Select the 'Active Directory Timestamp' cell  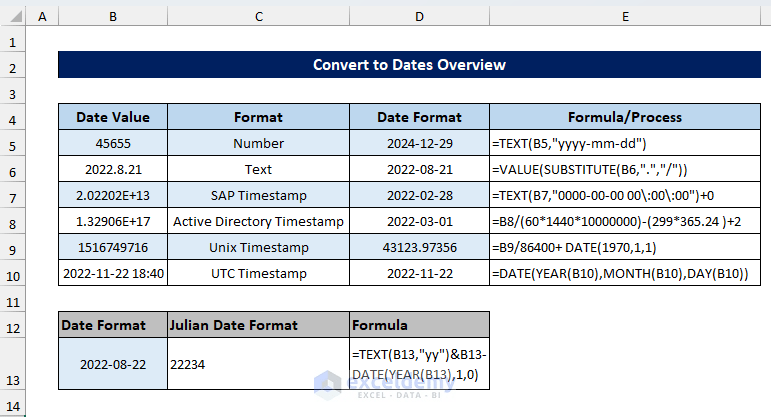click(259, 221)
